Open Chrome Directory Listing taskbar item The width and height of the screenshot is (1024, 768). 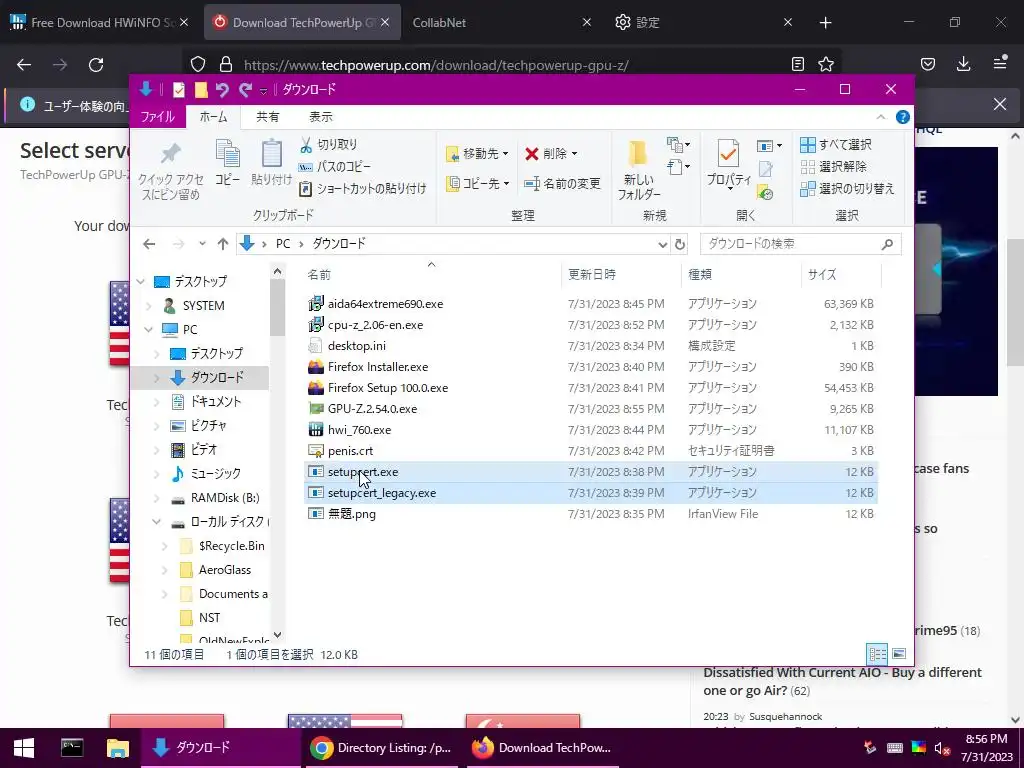(381, 748)
